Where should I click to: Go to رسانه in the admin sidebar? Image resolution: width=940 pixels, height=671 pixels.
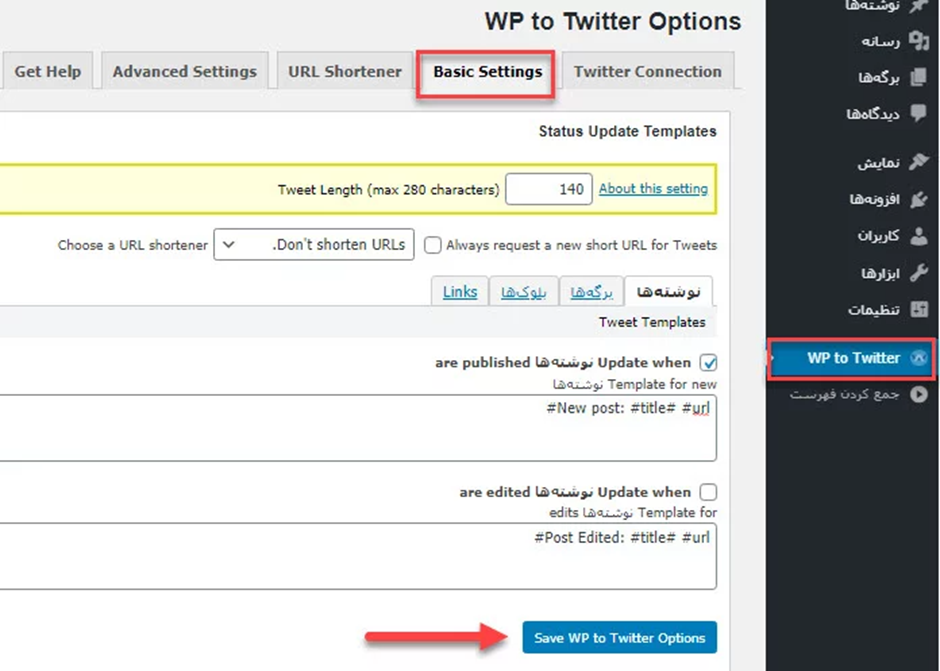(x=881, y=41)
